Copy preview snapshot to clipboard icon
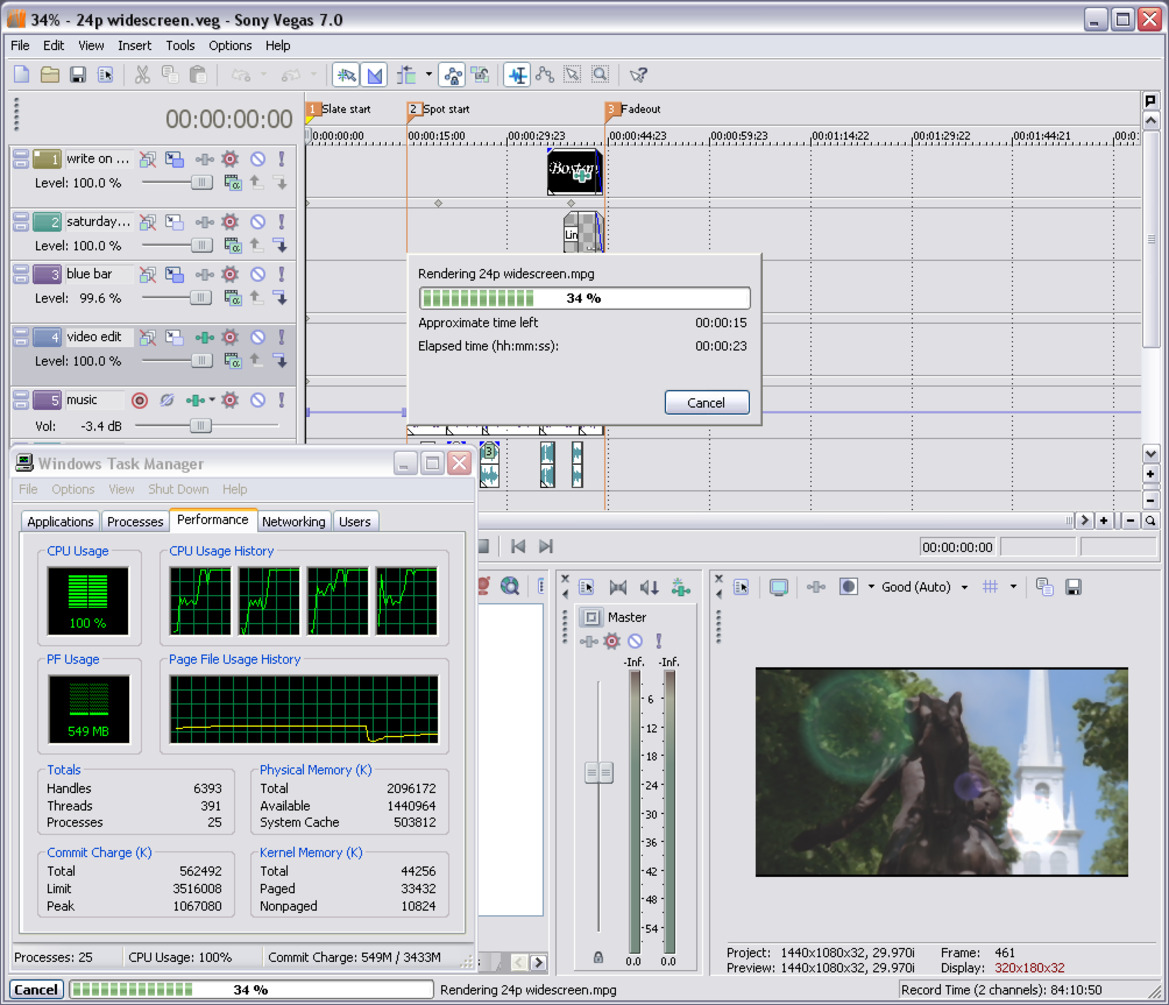This screenshot has width=1169, height=1005. (1044, 587)
